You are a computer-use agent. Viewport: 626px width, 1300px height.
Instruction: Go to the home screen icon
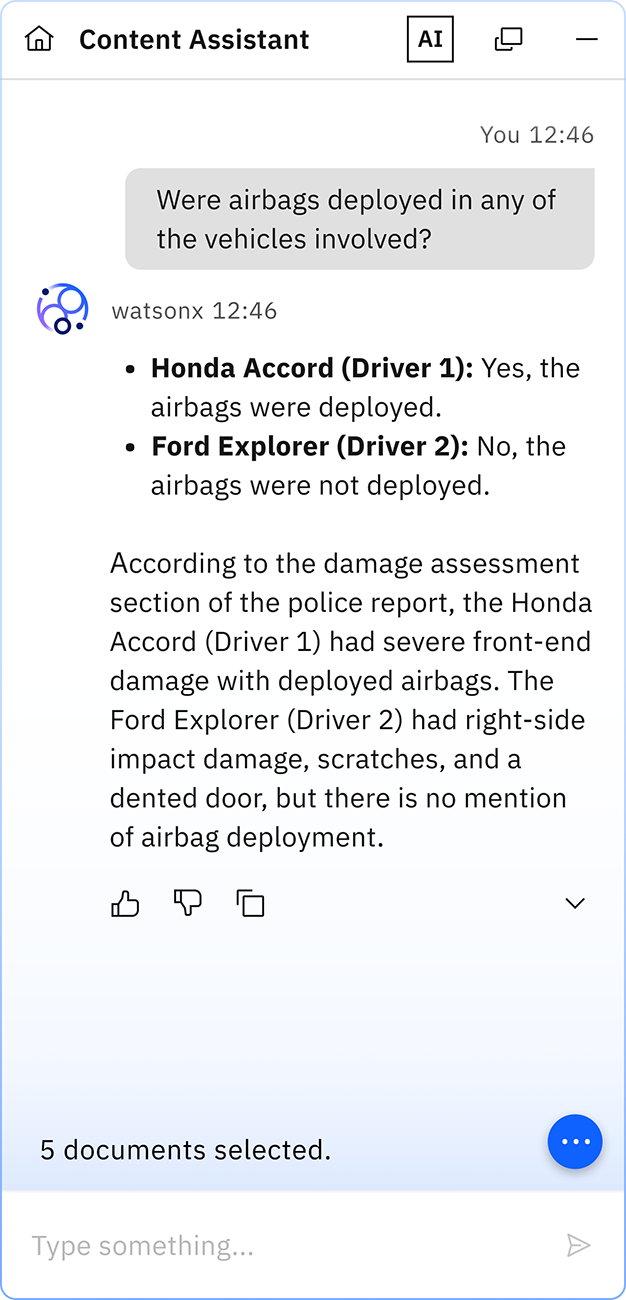coord(39,40)
